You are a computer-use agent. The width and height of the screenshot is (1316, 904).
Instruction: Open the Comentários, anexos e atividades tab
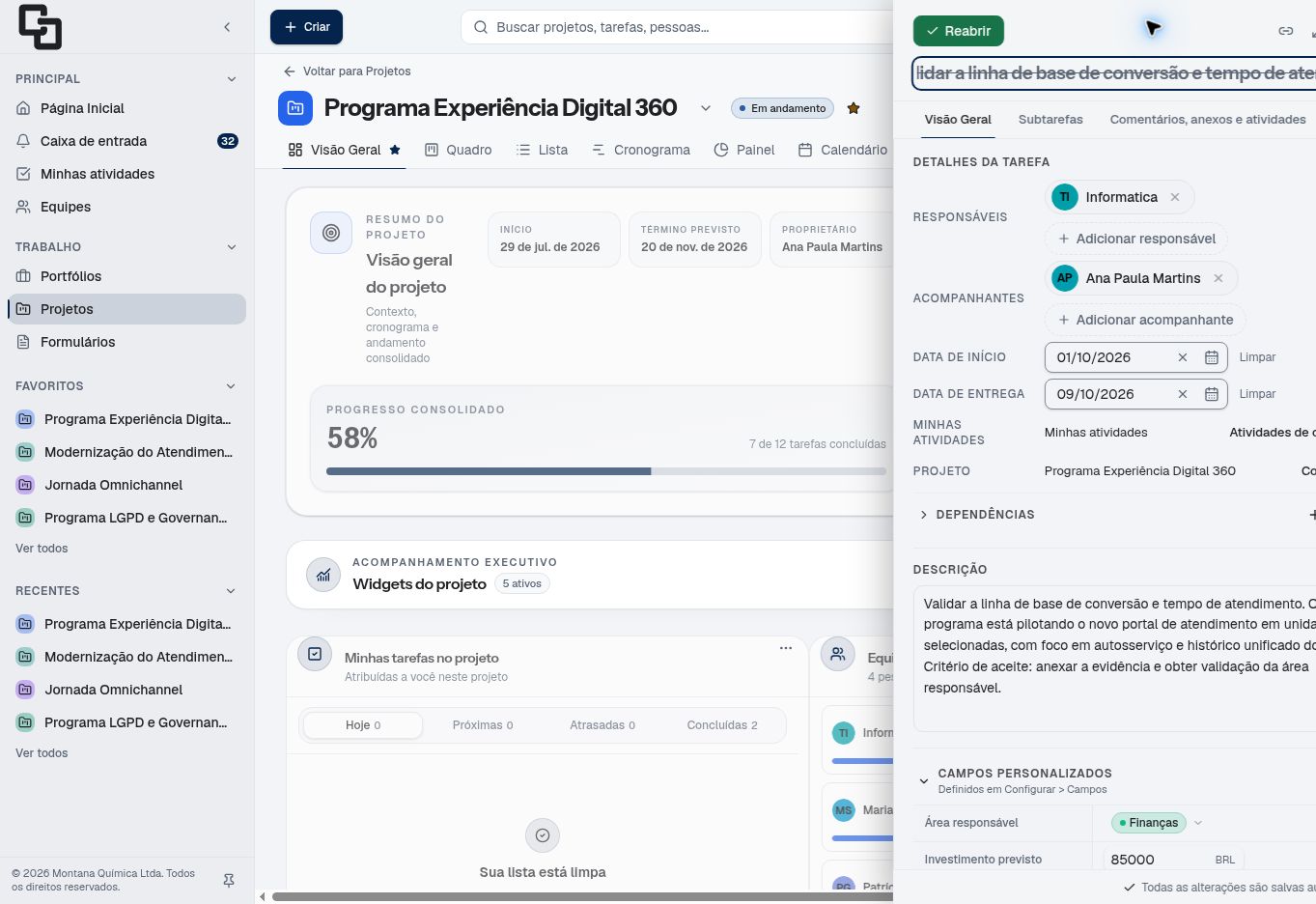coord(1208,120)
